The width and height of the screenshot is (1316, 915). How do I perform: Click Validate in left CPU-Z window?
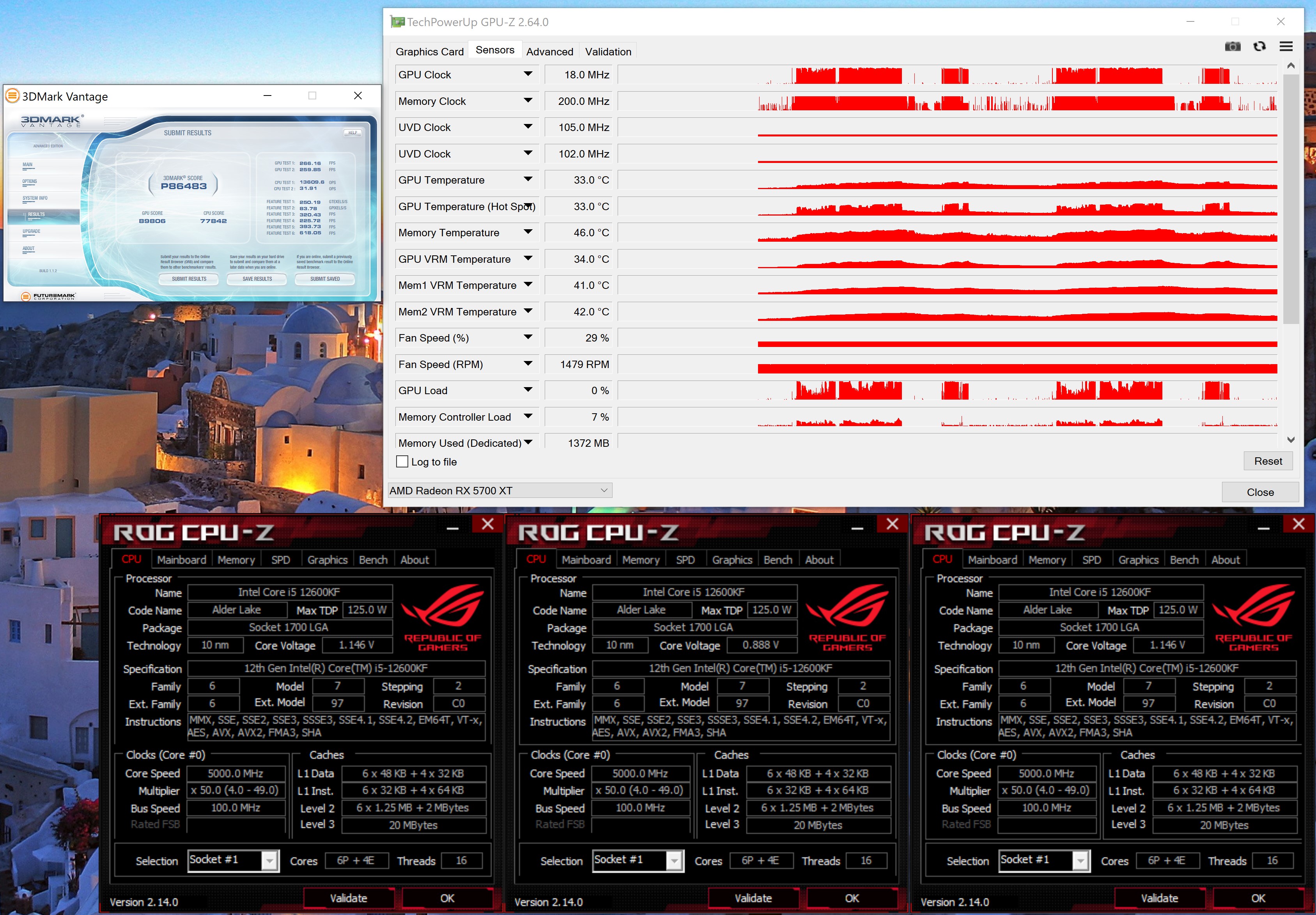pos(349,898)
